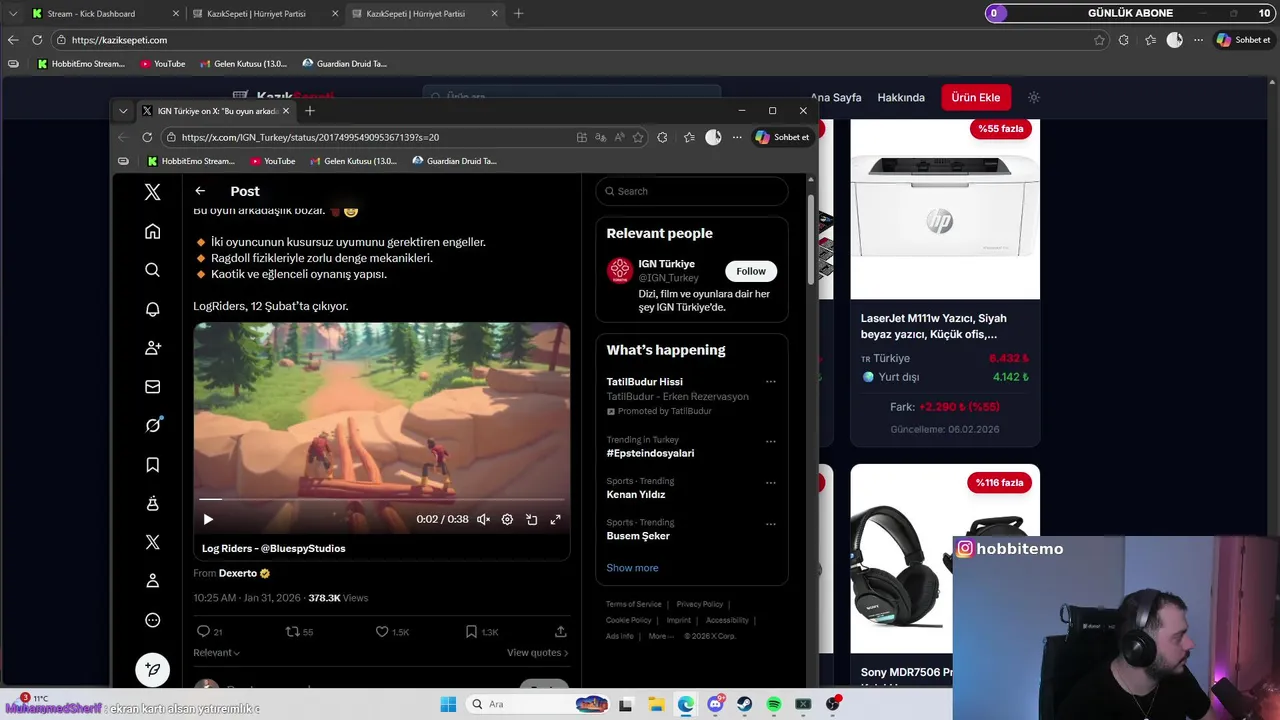Open video settings gear

507,519
